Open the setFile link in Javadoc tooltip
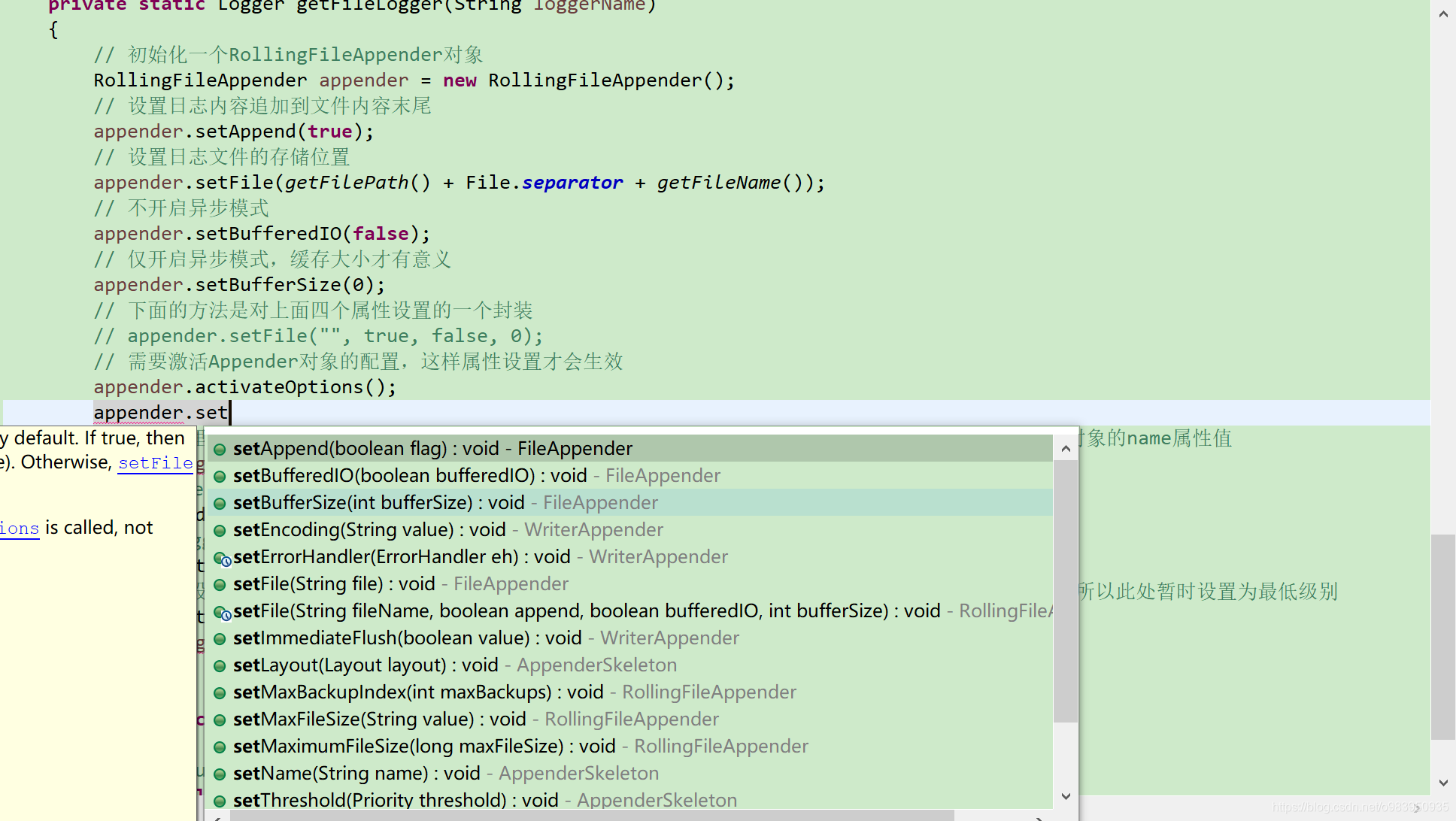 tap(156, 463)
